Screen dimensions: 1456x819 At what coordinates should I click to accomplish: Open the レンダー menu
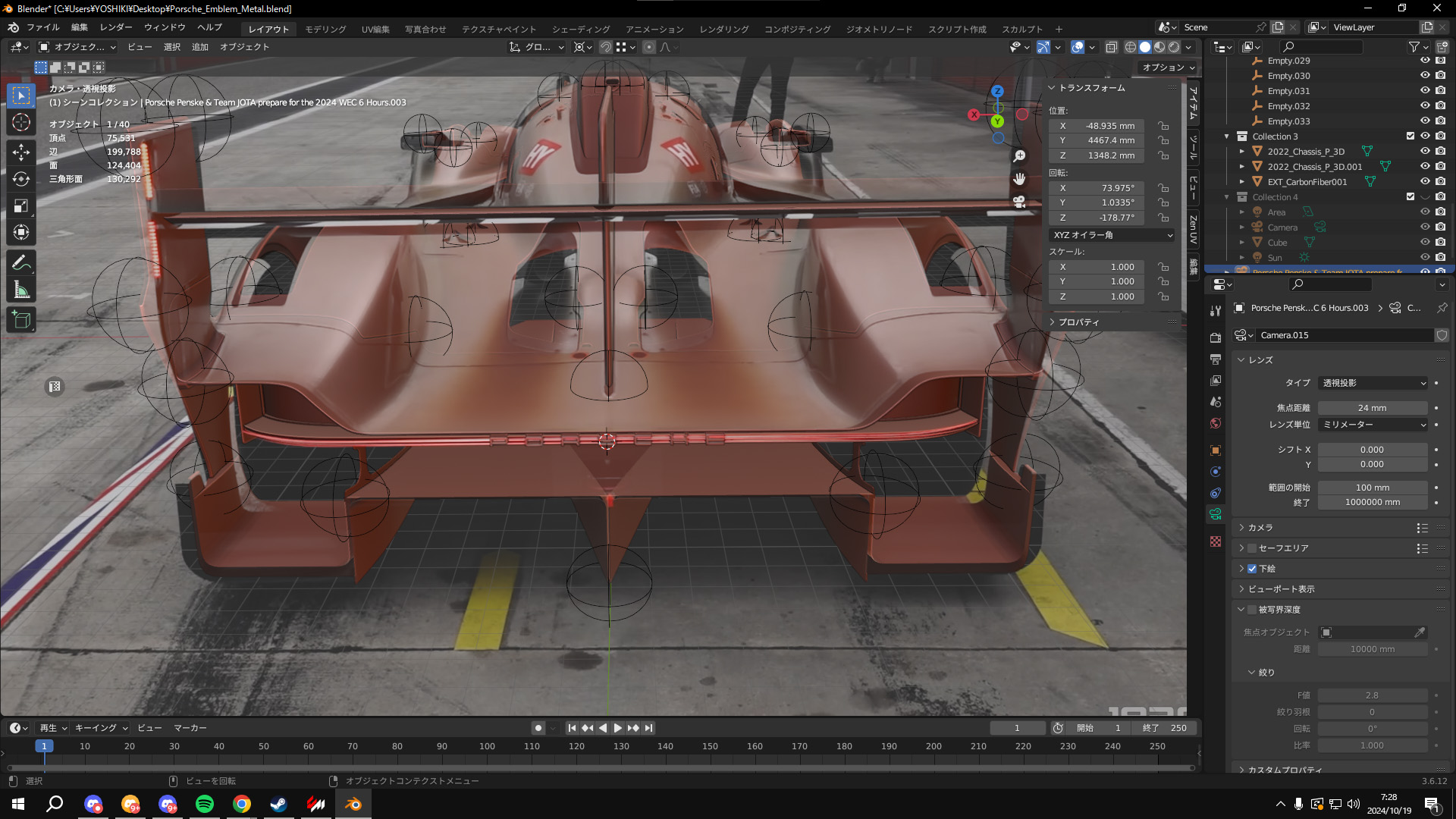[x=116, y=28]
